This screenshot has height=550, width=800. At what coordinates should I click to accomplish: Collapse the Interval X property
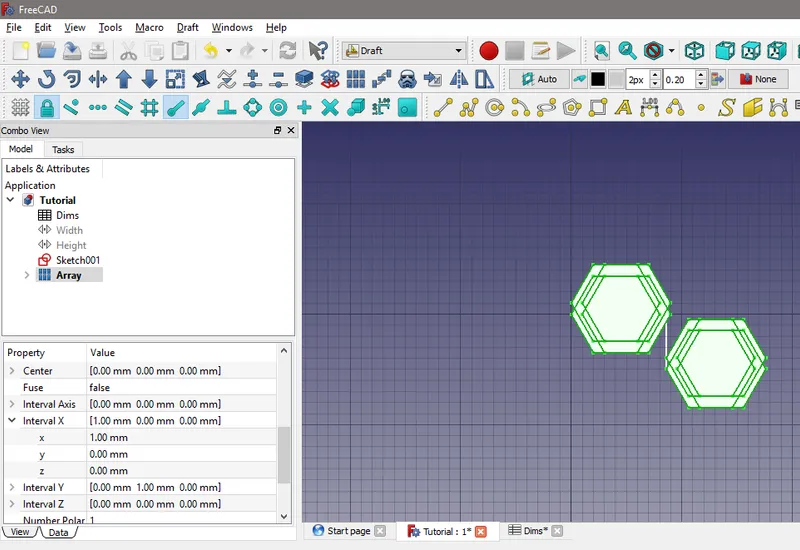point(12,421)
